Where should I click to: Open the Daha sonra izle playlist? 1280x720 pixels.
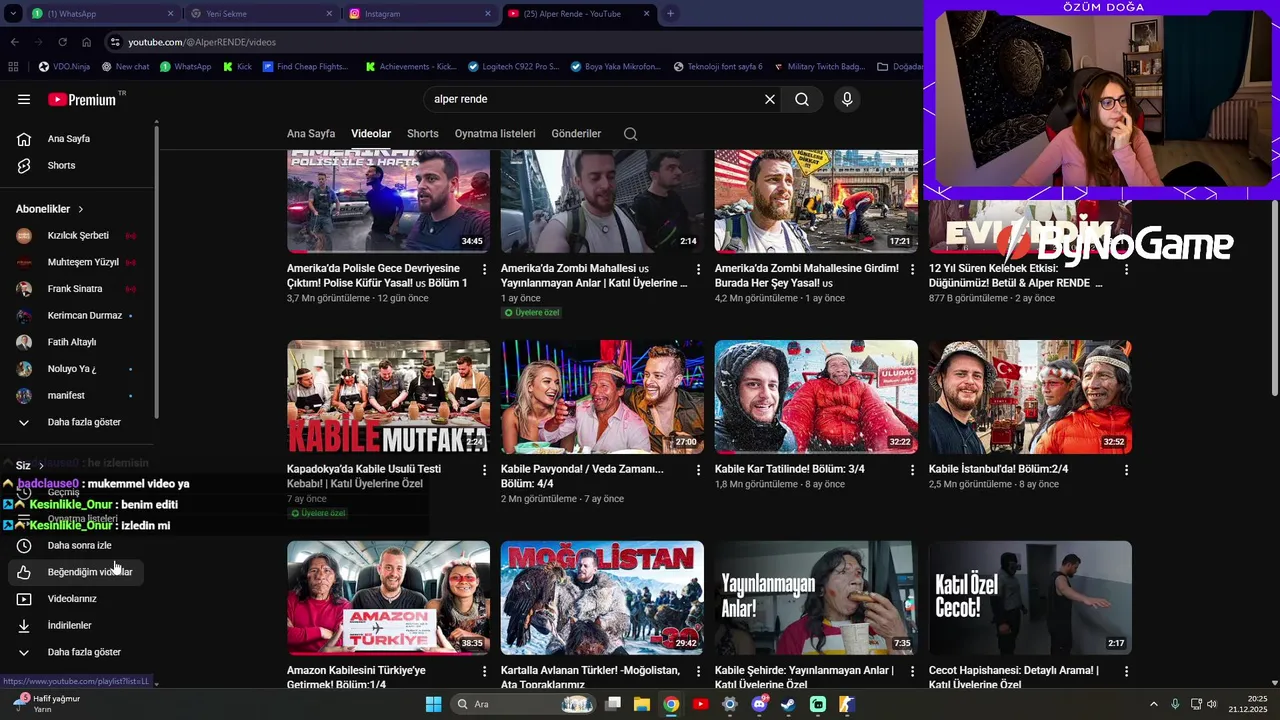pyautogui.click(x=78, y=545)
